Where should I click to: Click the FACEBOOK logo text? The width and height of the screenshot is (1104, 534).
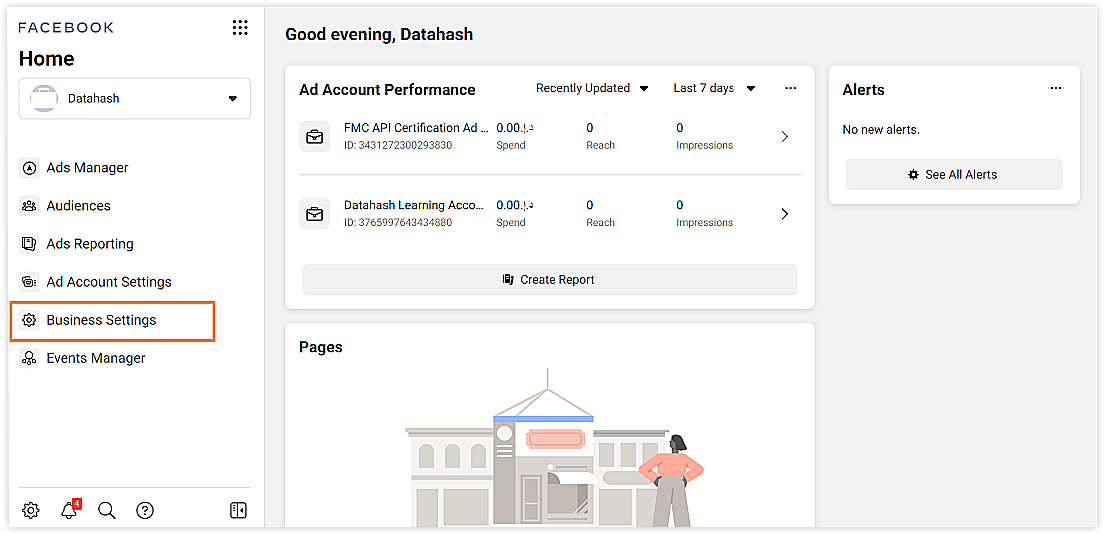coord(66,27)
